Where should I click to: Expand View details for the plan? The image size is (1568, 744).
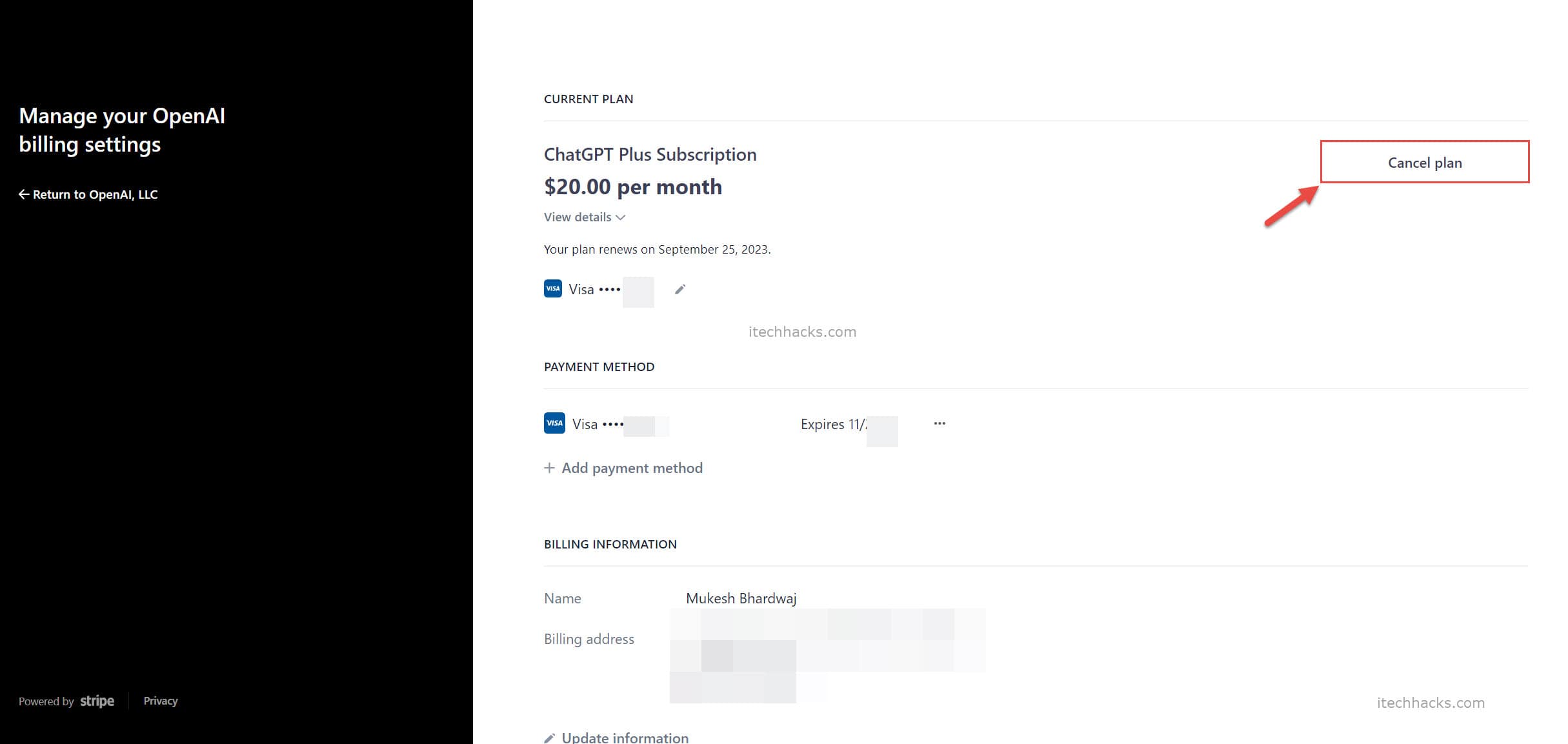coord(584,217)
